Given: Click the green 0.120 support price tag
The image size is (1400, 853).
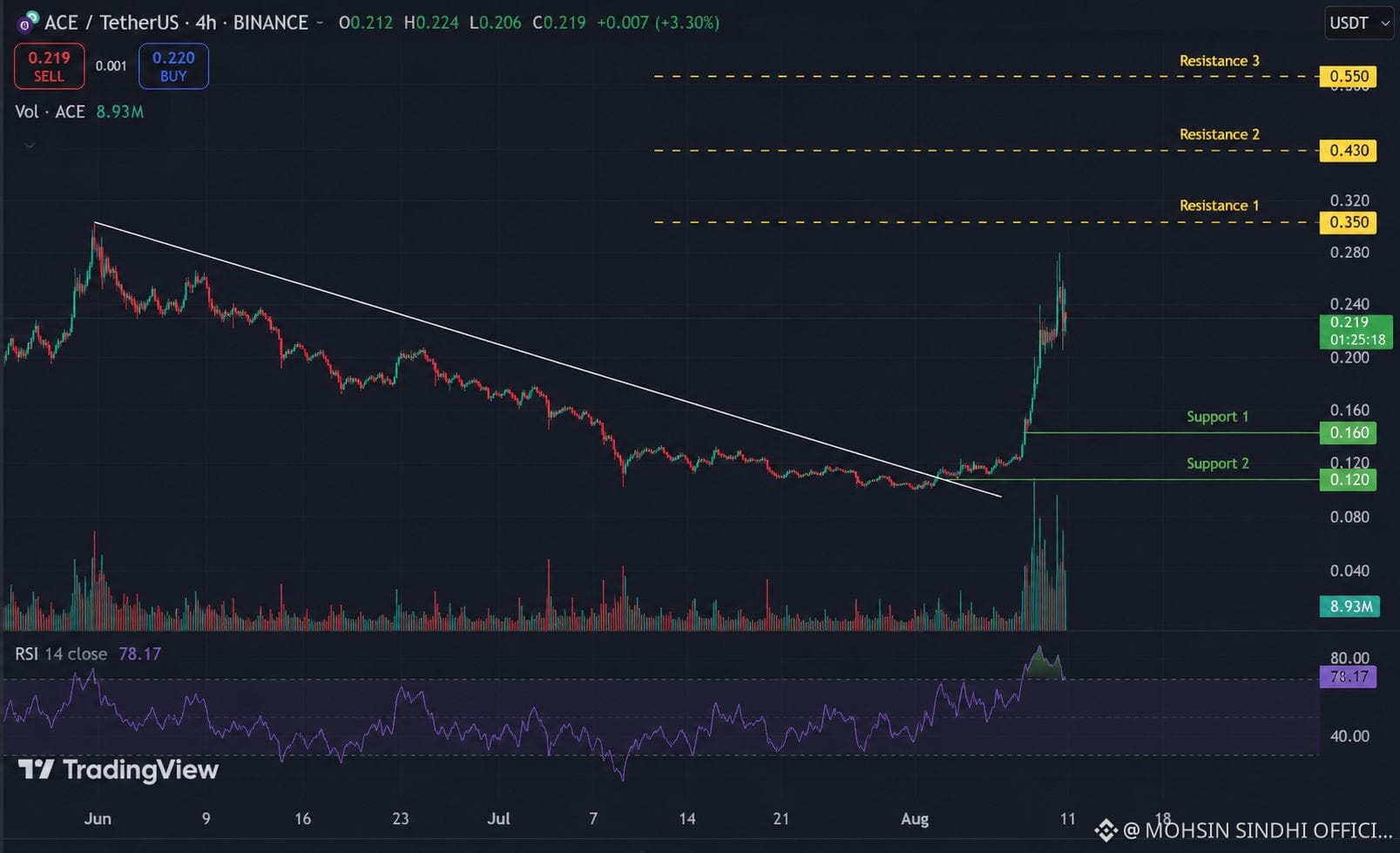Looking at the screenshot, I should (x=1349, y=480).
